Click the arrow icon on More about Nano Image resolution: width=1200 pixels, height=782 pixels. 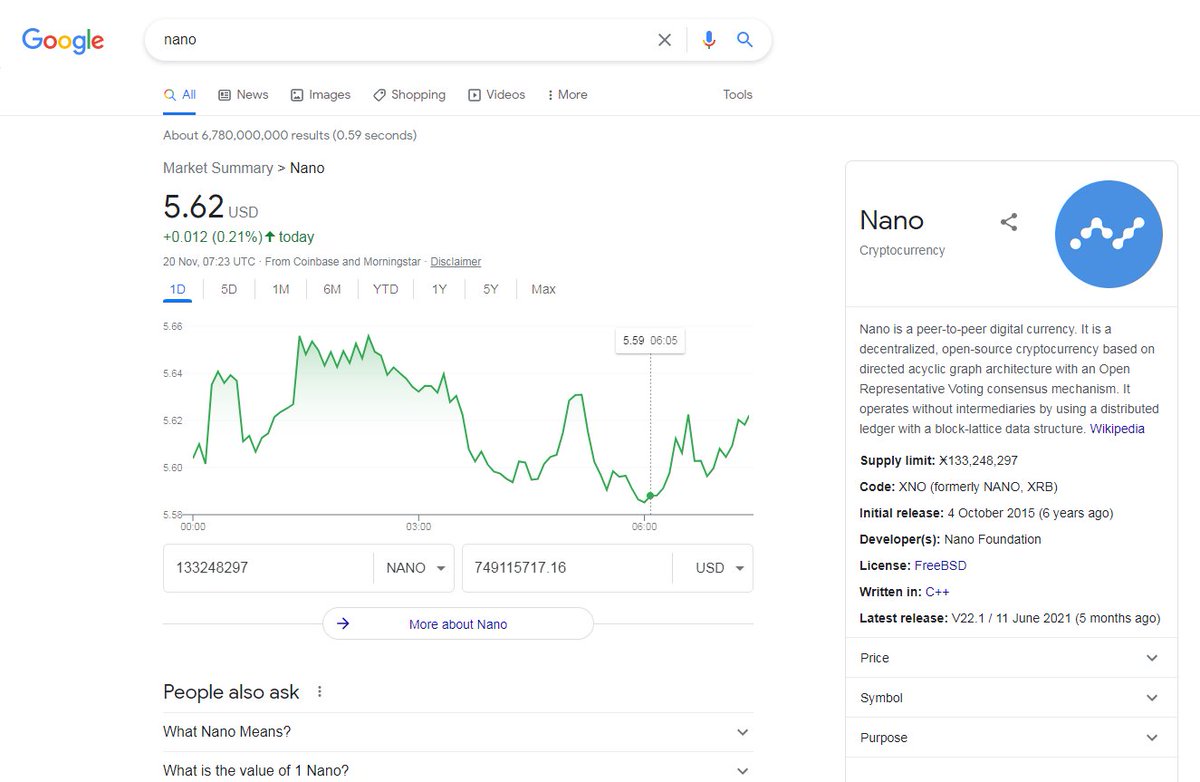point(344,623)
